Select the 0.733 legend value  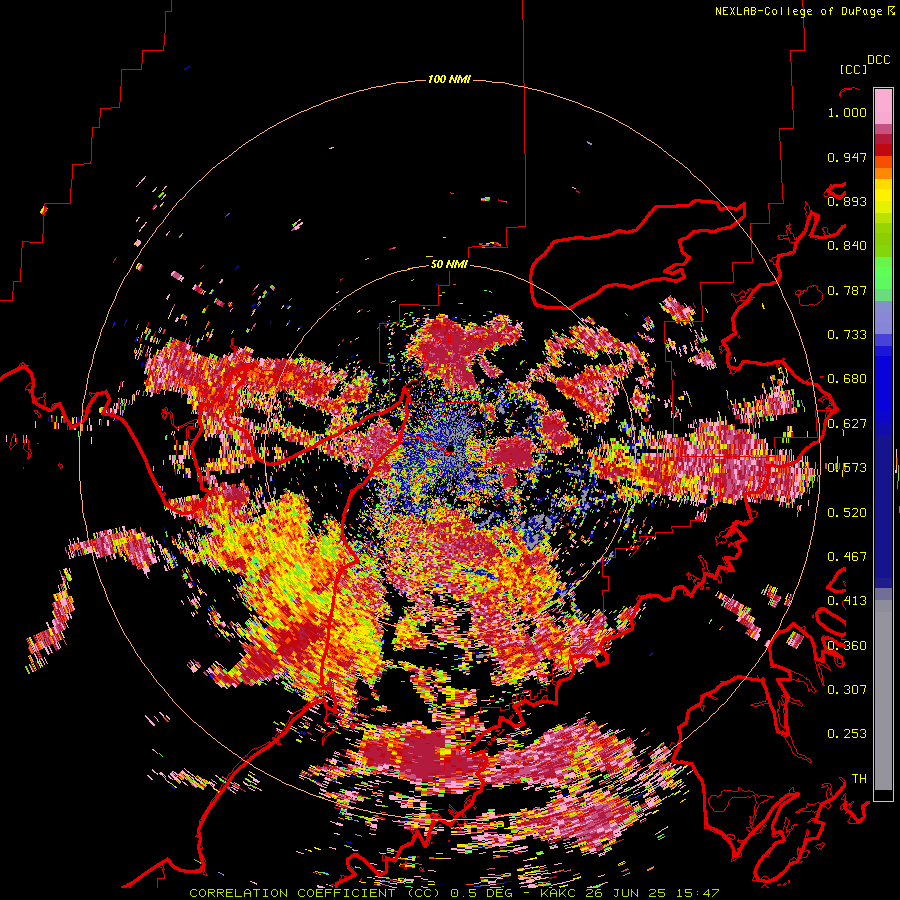point(847,335)
